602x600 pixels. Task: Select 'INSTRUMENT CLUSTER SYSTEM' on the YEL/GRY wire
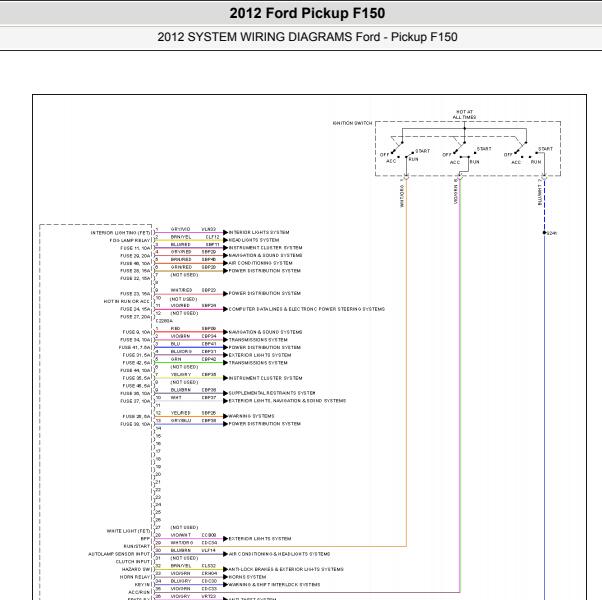265,378
